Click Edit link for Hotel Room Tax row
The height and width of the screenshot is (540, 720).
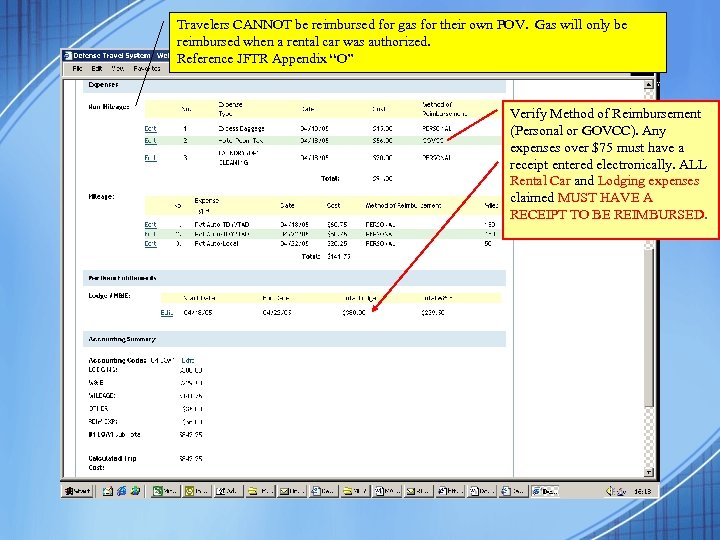click(150, 141)
